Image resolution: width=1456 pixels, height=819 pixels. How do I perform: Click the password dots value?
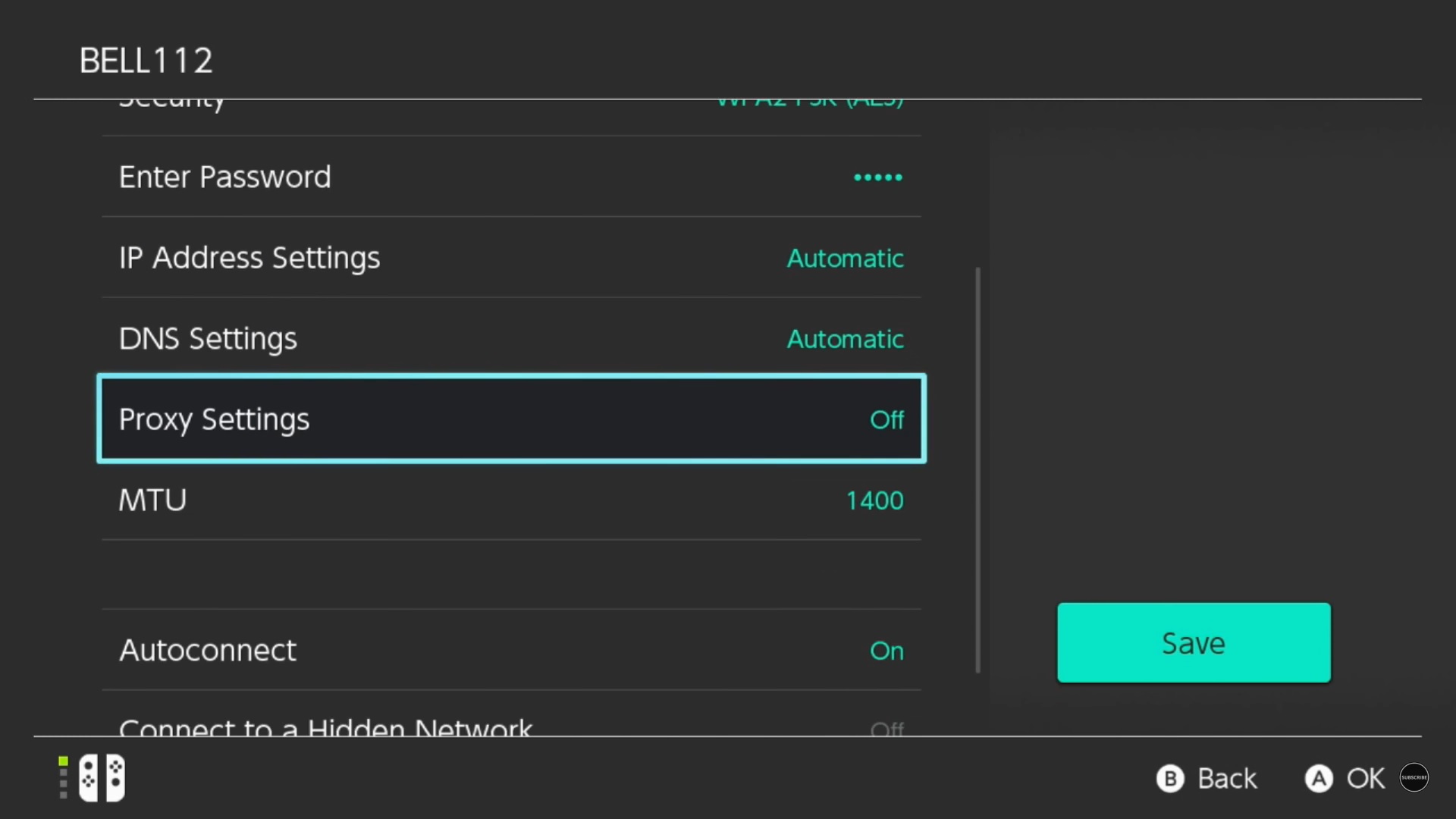878,177
